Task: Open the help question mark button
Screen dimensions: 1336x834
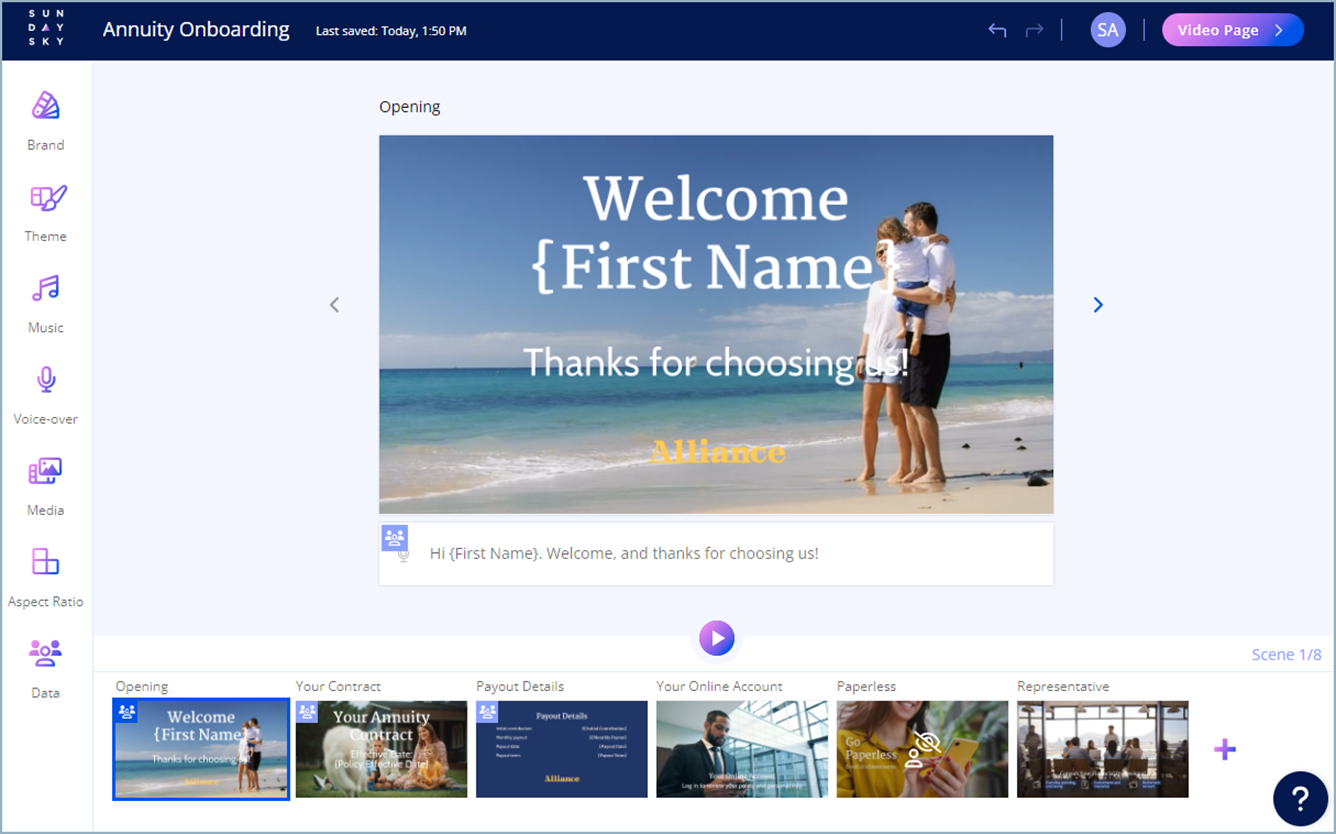Action: 1300,798
